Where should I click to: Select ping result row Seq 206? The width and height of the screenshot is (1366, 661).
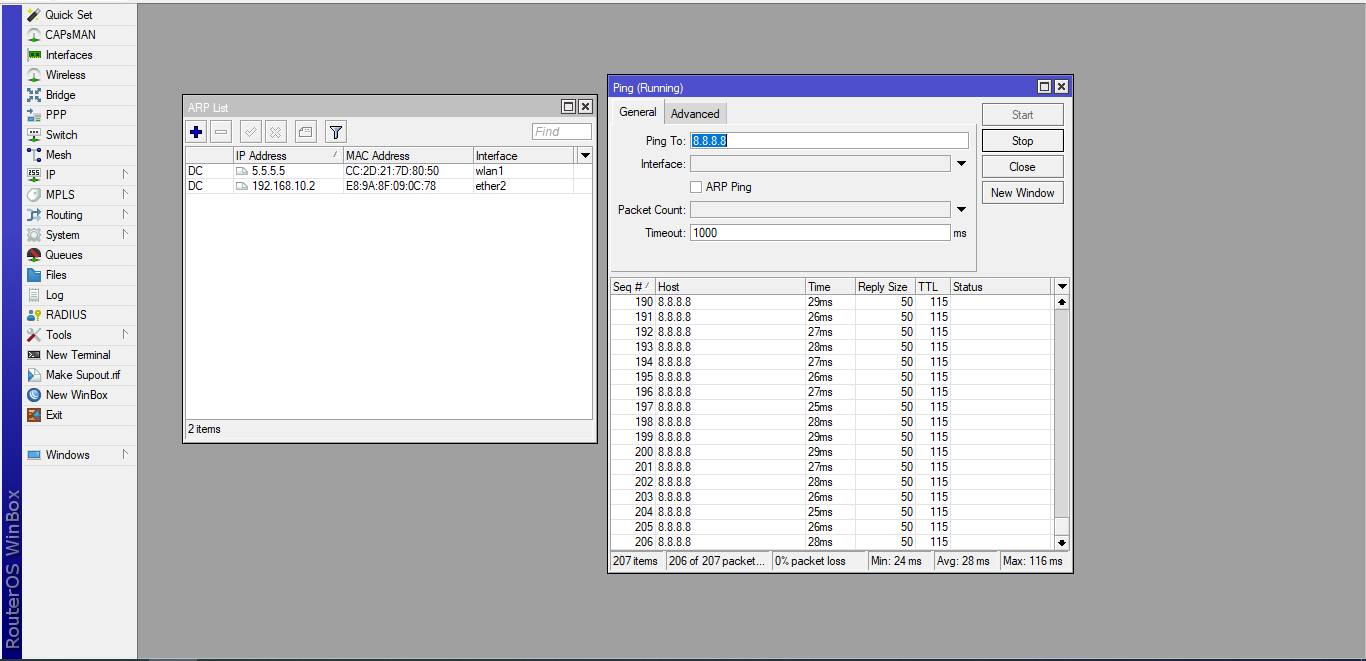832,542
